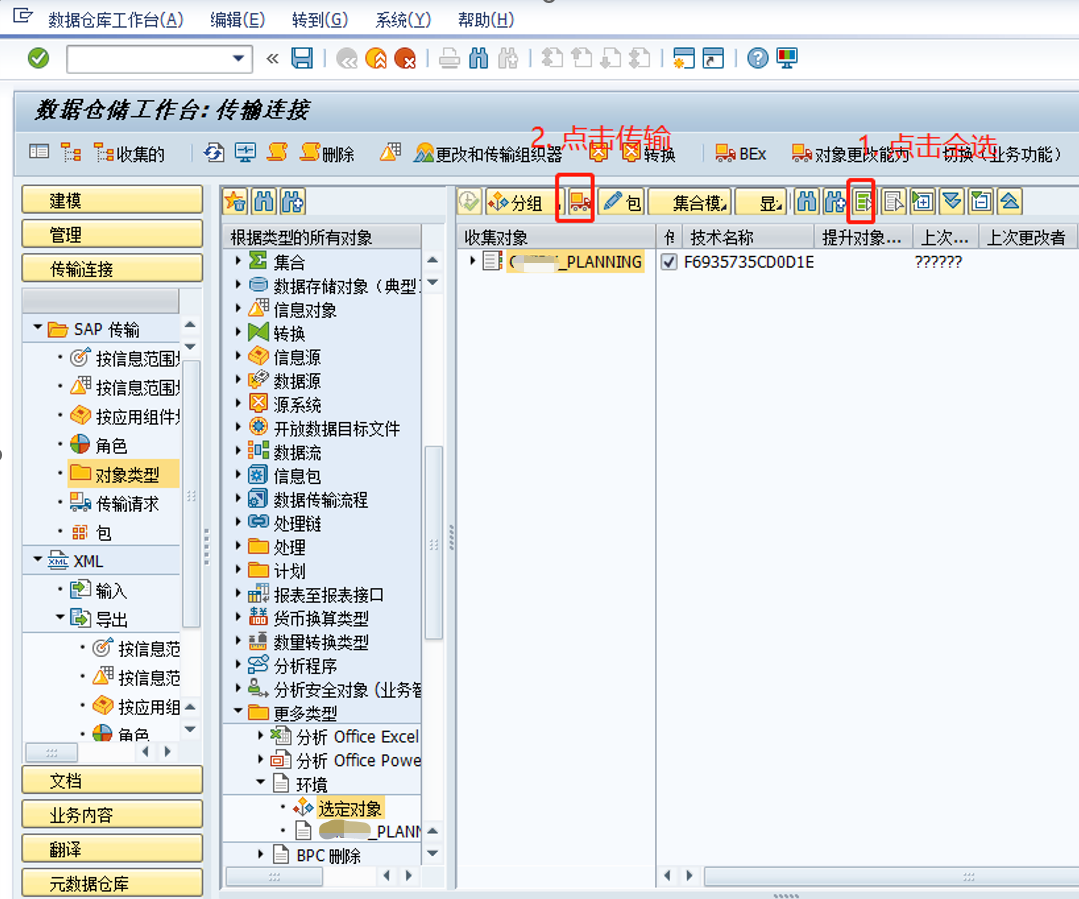Open the 转到(G) menu
Viewport: 1079px width, 899px height.
(x=320, y=20)
